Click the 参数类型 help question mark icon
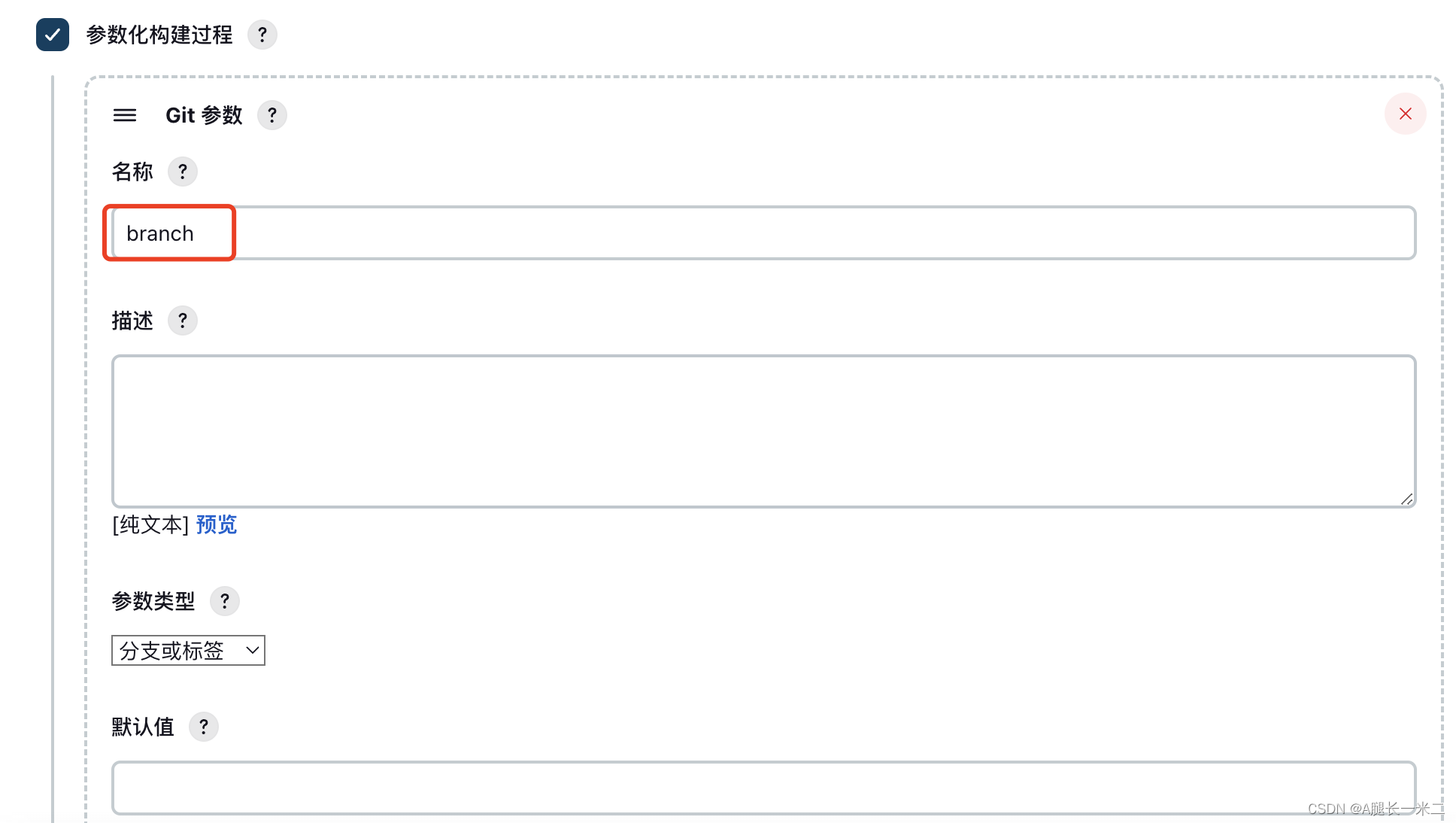Image resolution: width=1456 pixels, height=823 pixels. point(225,600)
